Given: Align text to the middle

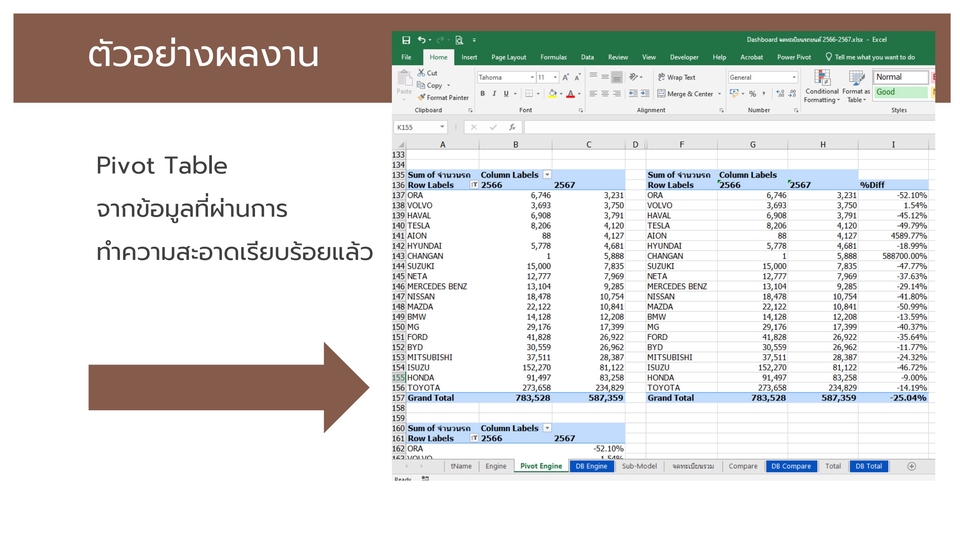Looking at the screenshot, I should [605, 77].
